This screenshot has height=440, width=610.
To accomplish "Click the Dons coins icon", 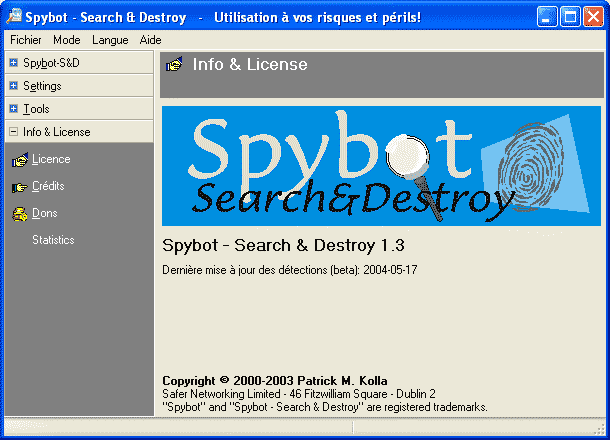I will (x=19, y=214).
